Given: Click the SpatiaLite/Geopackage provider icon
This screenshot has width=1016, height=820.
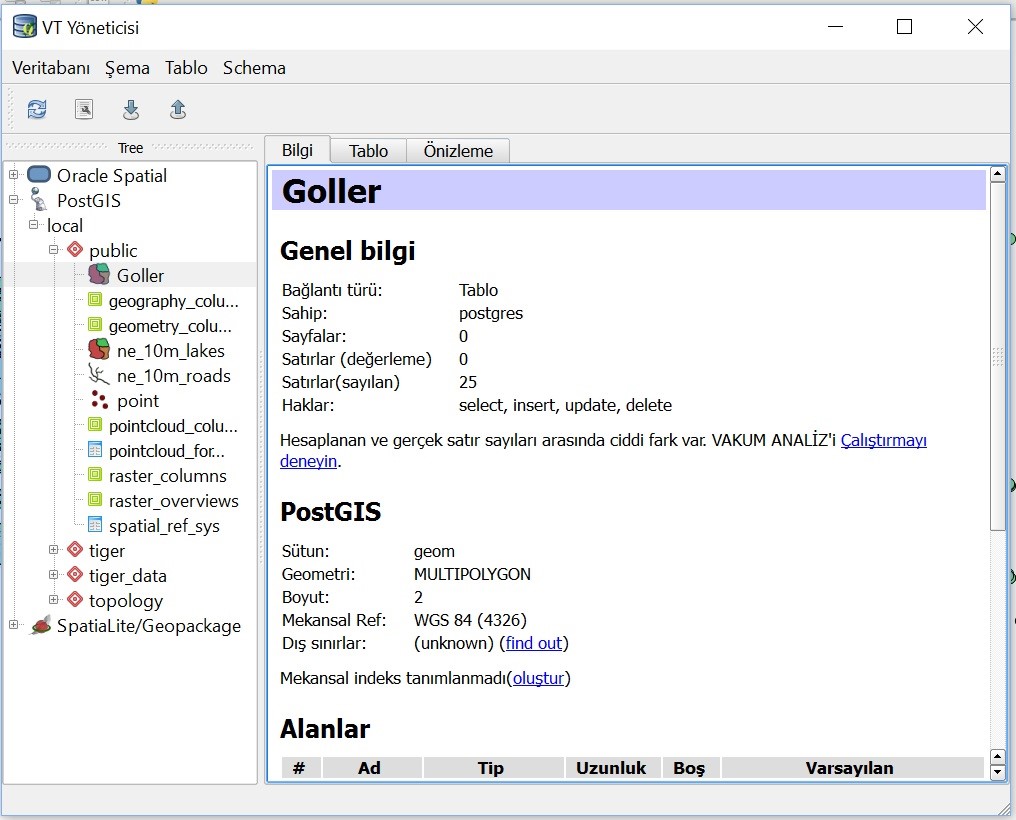Looking at the screenshot, I should tap(40, 625).
